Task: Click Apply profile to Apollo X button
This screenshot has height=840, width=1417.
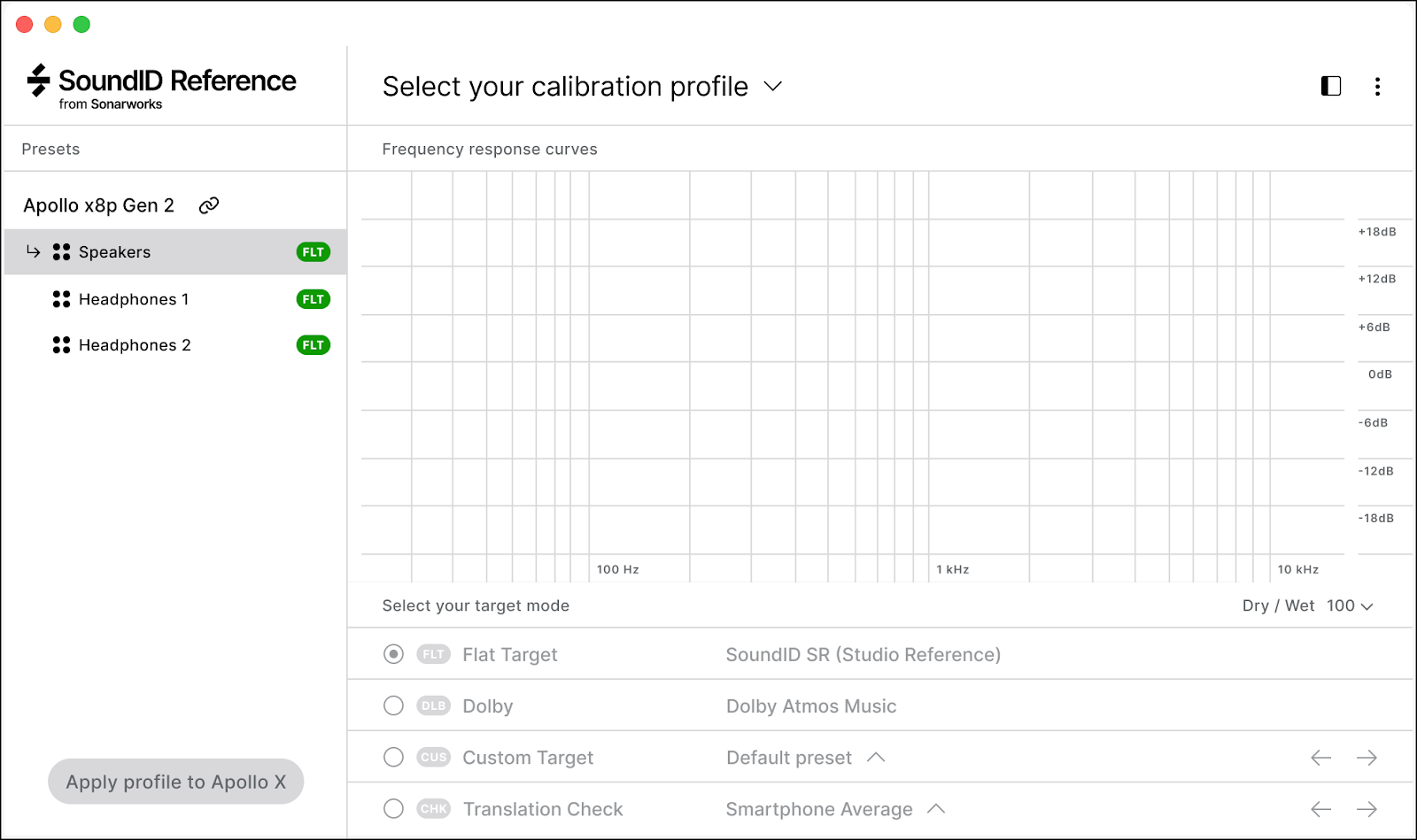Action: click(175, 782)
